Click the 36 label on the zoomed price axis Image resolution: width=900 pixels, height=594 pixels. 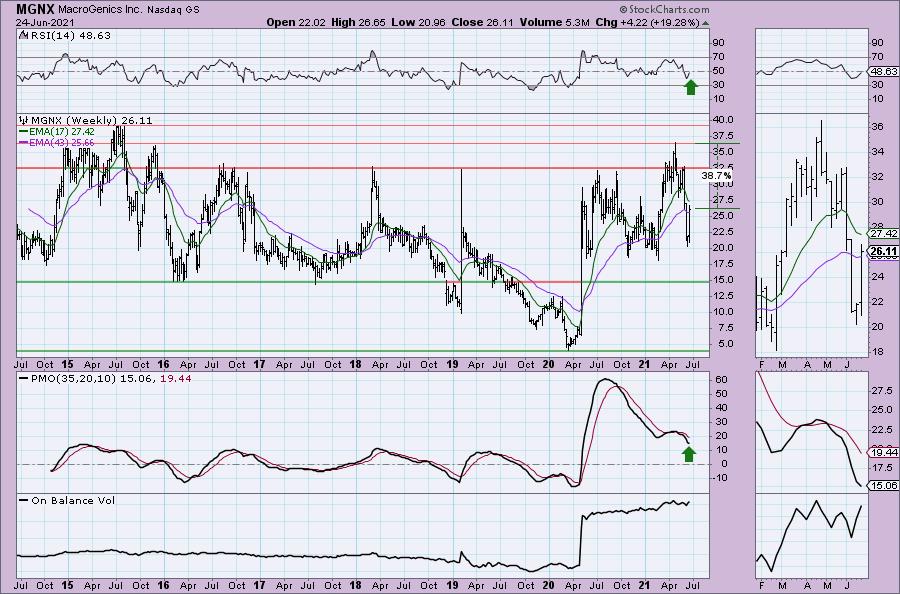click(878, 127)
